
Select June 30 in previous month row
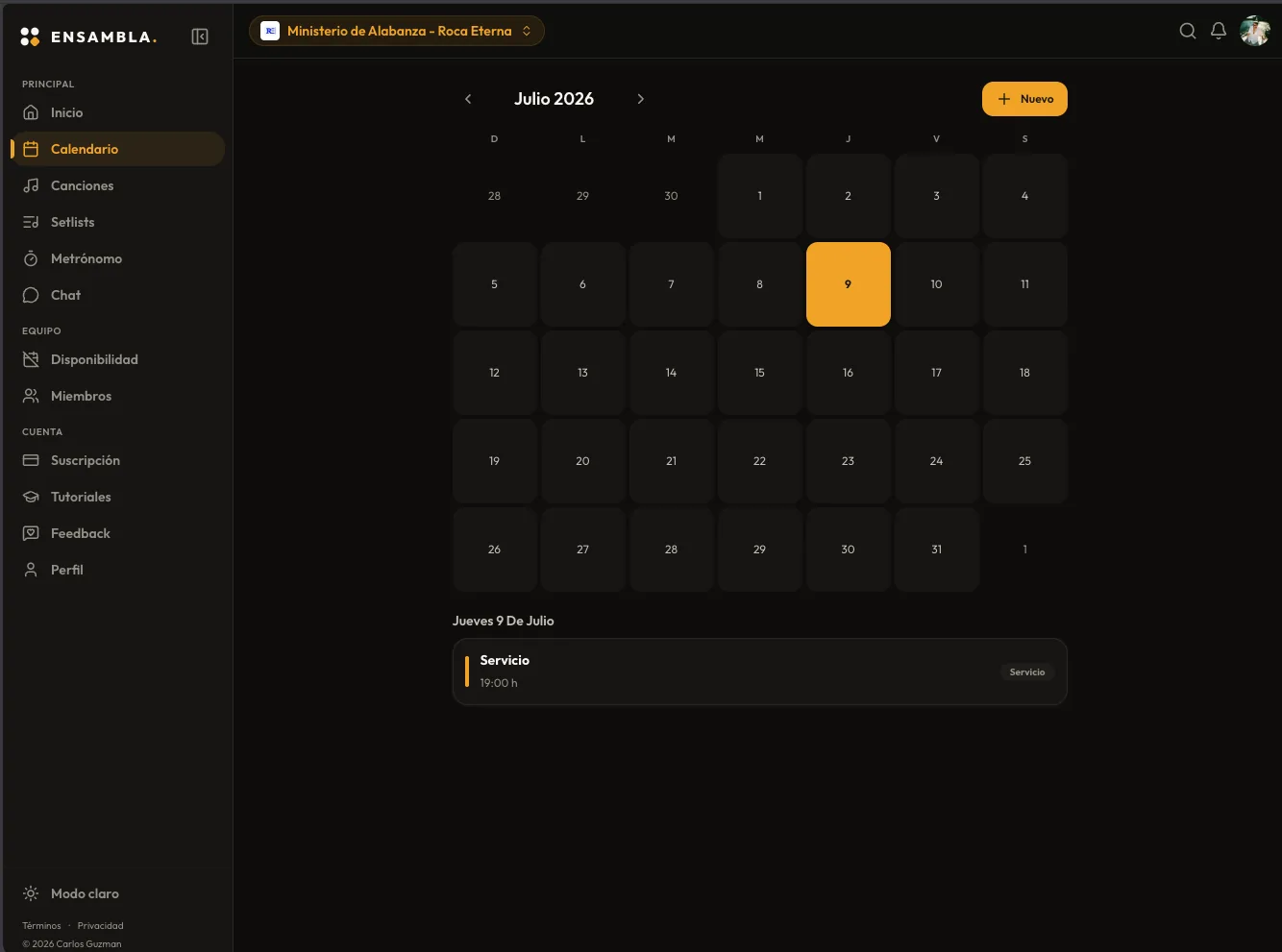coord(672,196)
